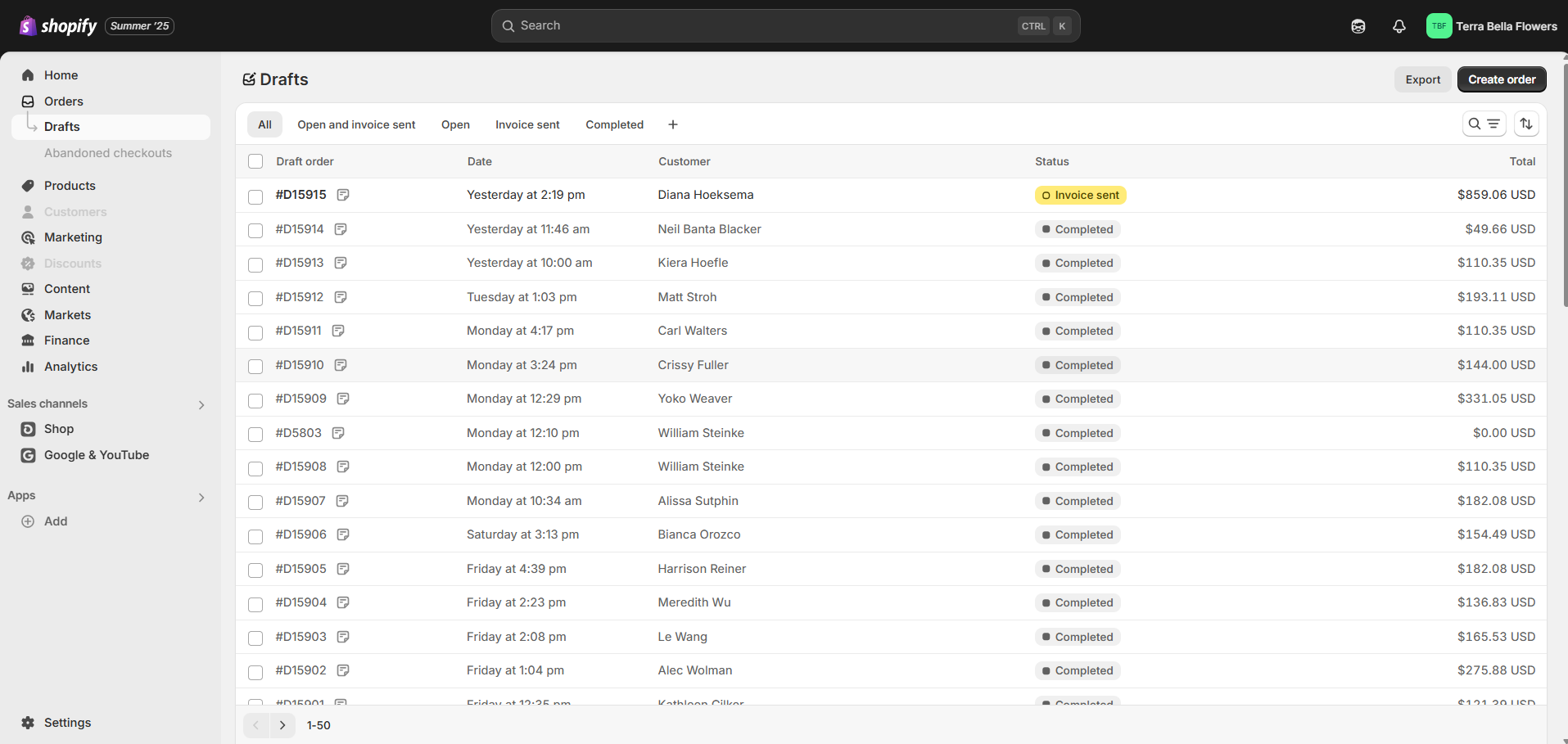Expand the Apps section chevron
The image size is (1568, 744).
click(x=201, y=497)
